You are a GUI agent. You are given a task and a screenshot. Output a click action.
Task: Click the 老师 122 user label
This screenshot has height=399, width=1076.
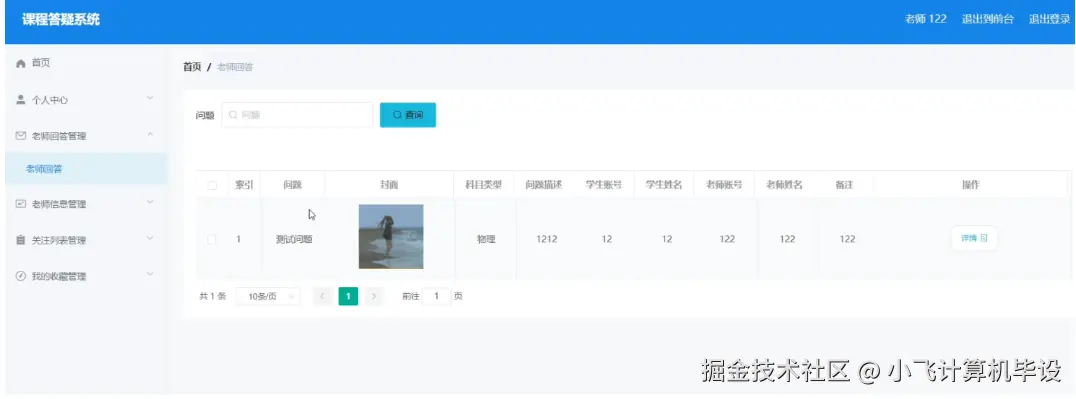tap(926, 19)
